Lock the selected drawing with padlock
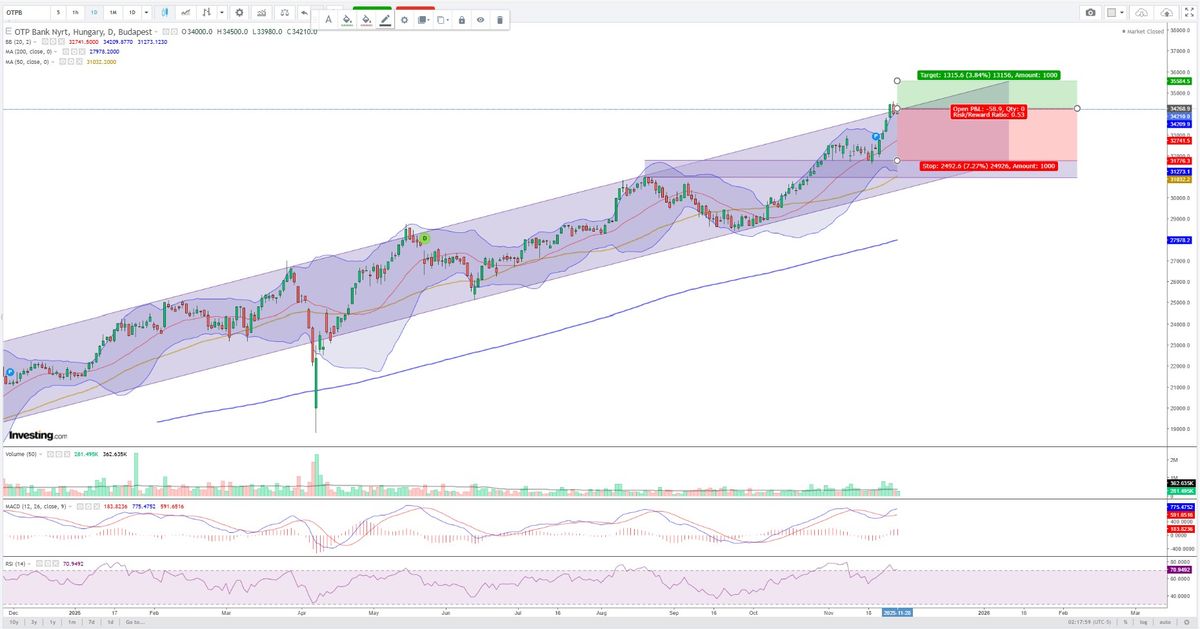Viewport: 1200px width, 629px height. (461, 20)
